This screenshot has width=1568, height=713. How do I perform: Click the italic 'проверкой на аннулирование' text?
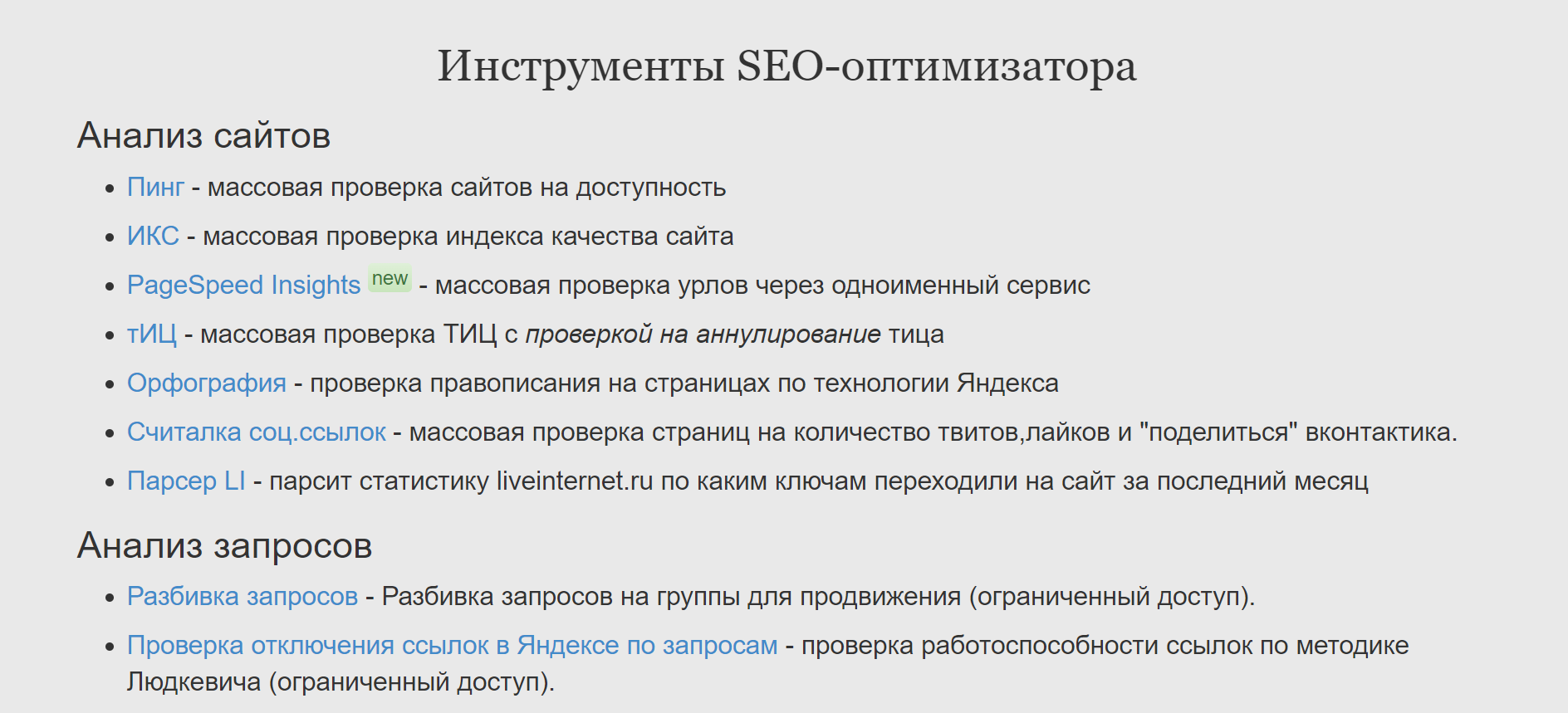[703, 335]
